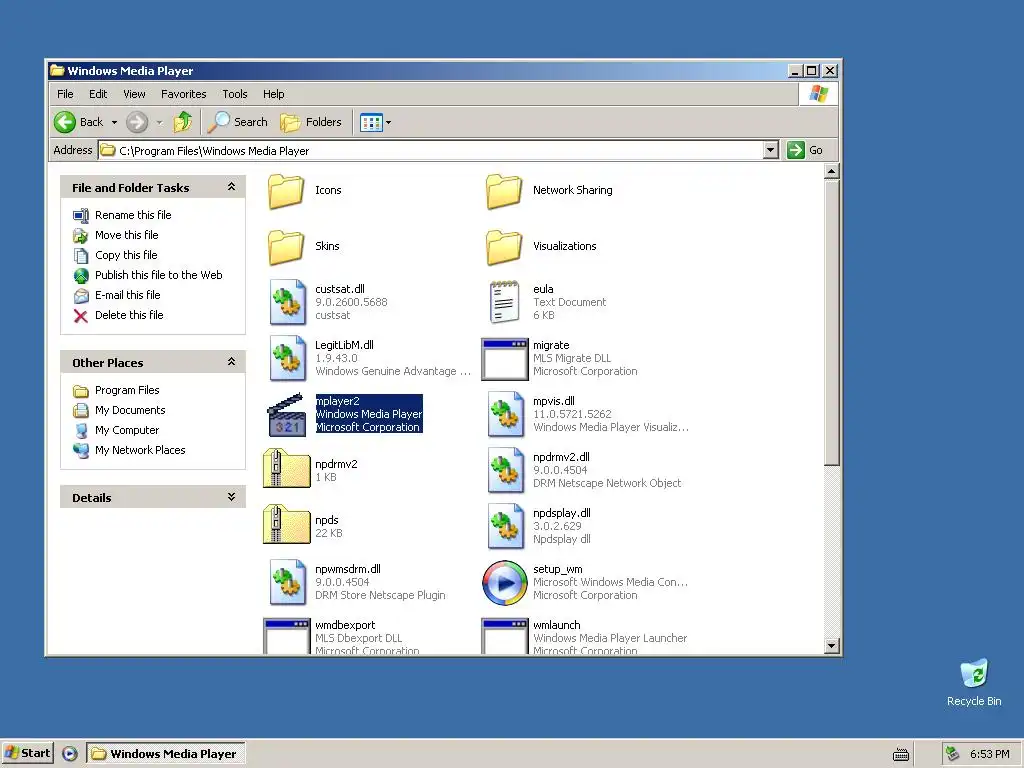Open the Start menu
Image resolution: width=1024 pixels, height=768 pixels.
point(27,754)
